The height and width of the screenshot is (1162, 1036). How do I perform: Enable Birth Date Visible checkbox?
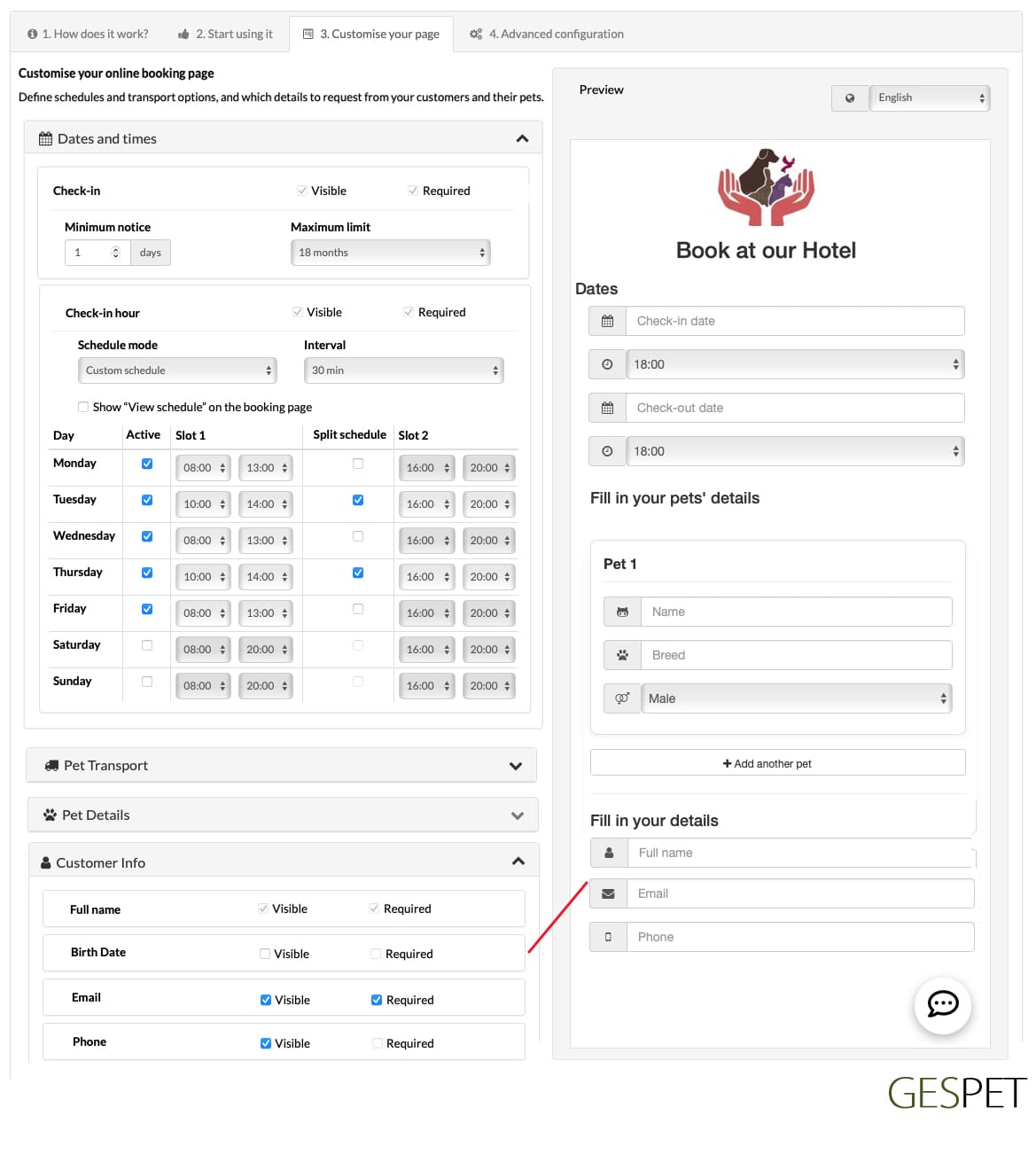(265, 954)
